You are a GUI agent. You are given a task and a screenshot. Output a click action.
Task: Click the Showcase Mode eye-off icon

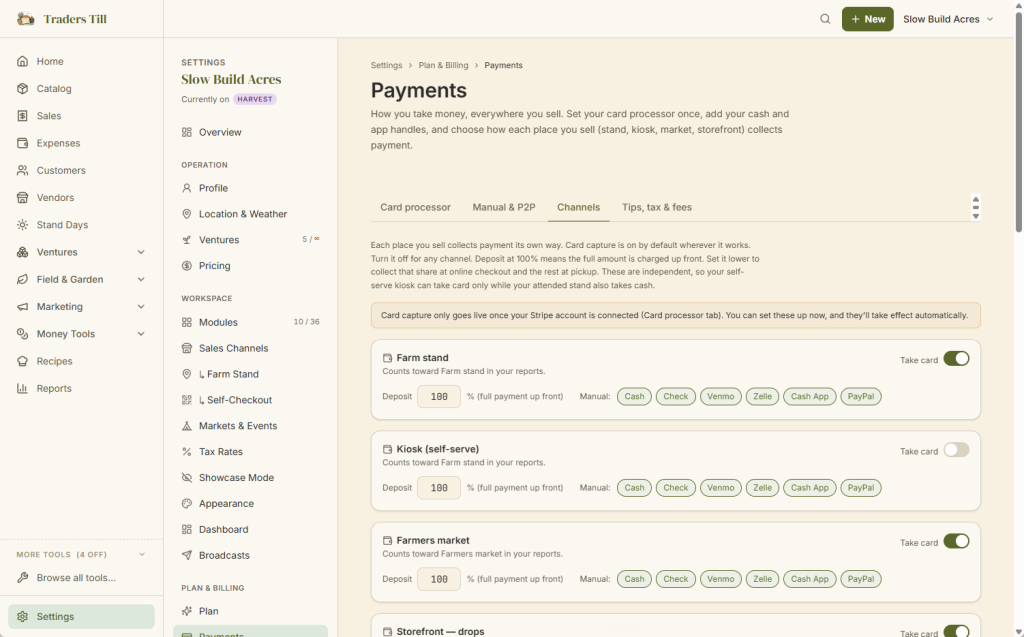tap(187, 478)
